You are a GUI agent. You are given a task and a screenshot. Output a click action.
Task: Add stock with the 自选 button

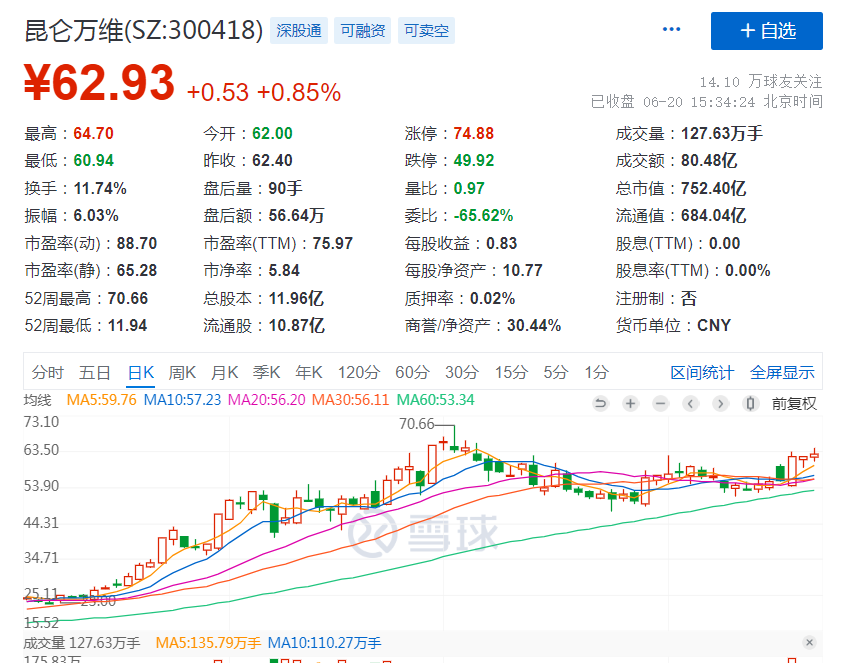coord(766,31)
